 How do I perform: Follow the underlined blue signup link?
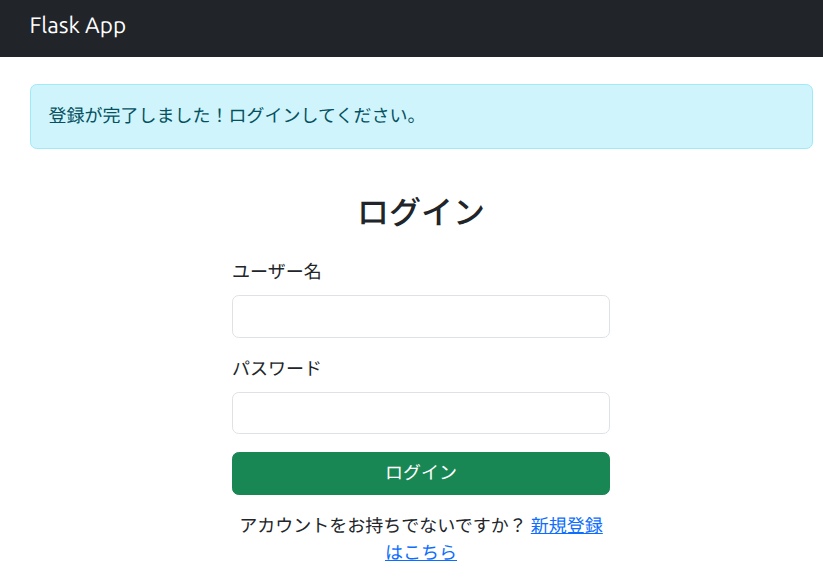click(x=566, y=526)
